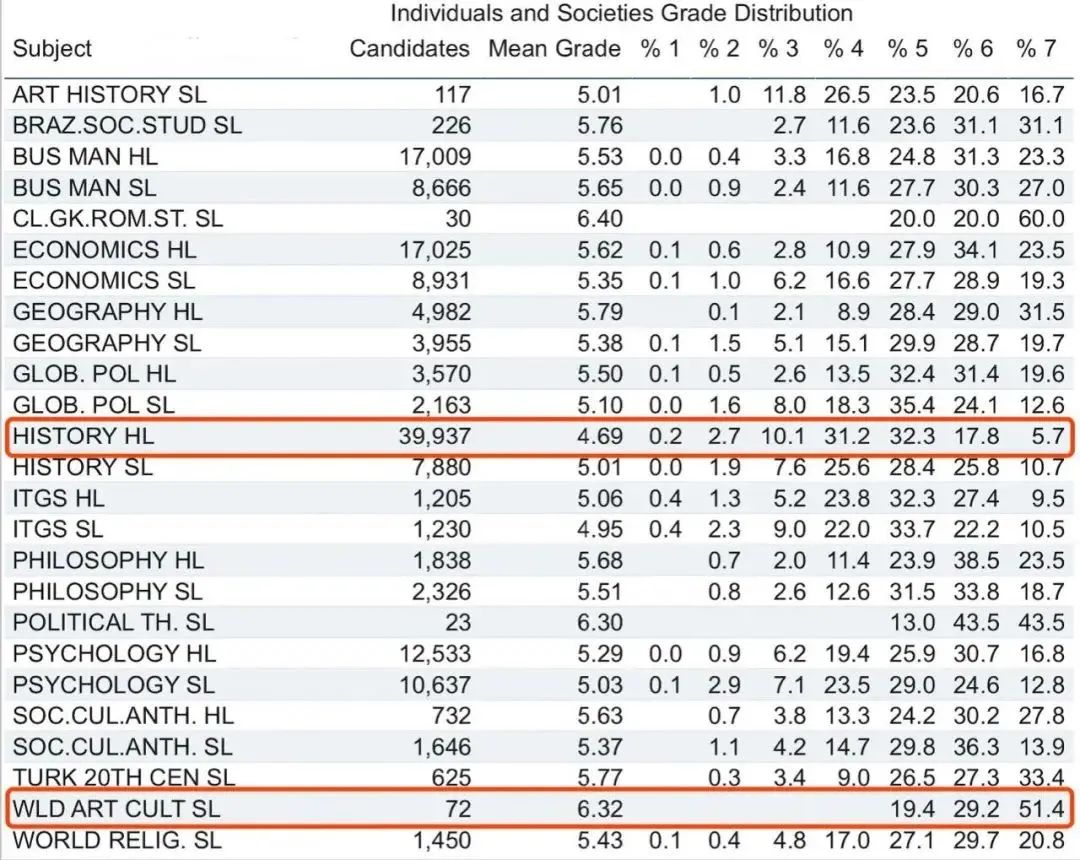Screen dimensions: 1080x860
Task: Click the 60.0 value in % 7 column
Action: click(1042, 219)
